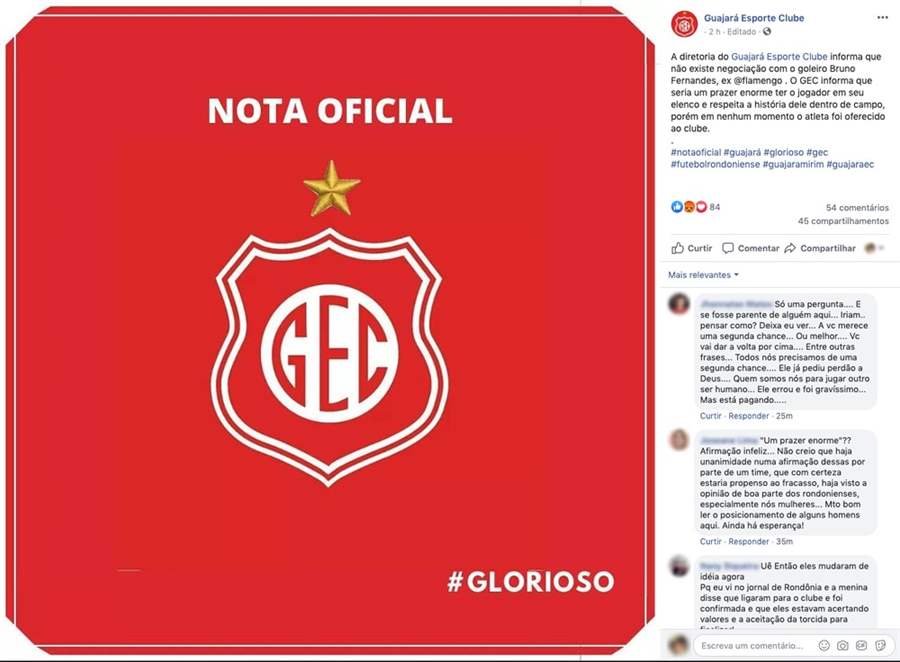The image size is (900, 662).
Task: Click the Guajará Esporte Clube profile avatar
Action: click(x=684, y=24)
